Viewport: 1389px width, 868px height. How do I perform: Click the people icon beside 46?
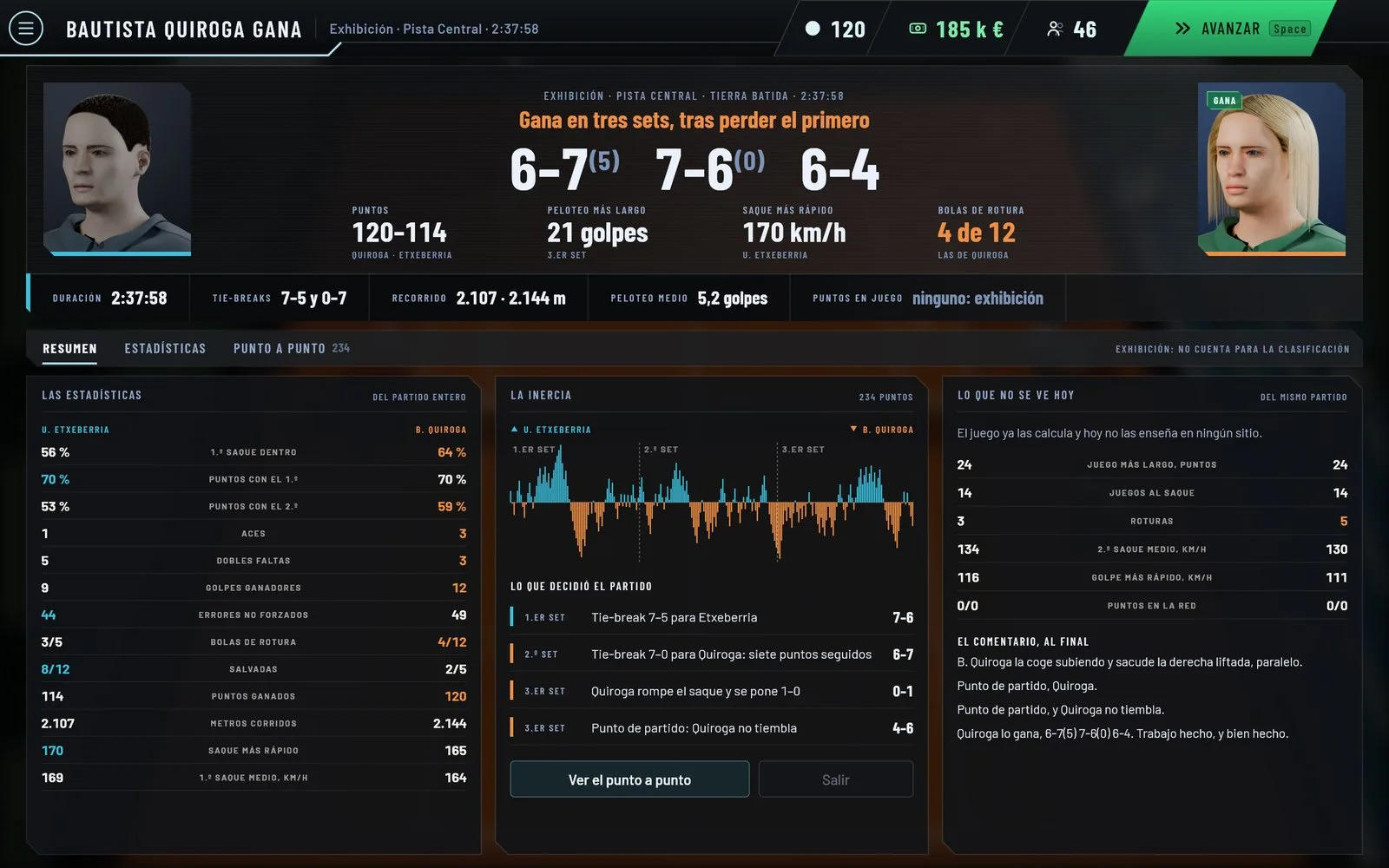(x=1055, y=29)
